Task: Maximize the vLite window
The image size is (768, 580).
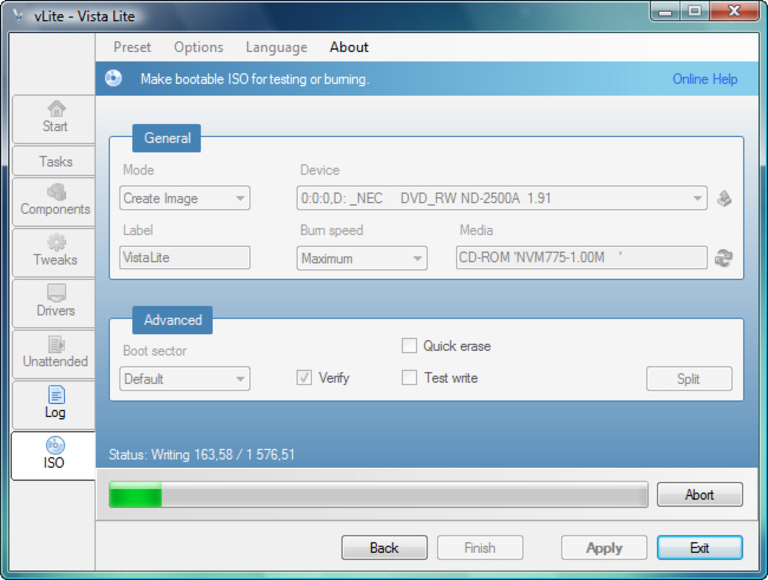Action: [x=694, y=11]
